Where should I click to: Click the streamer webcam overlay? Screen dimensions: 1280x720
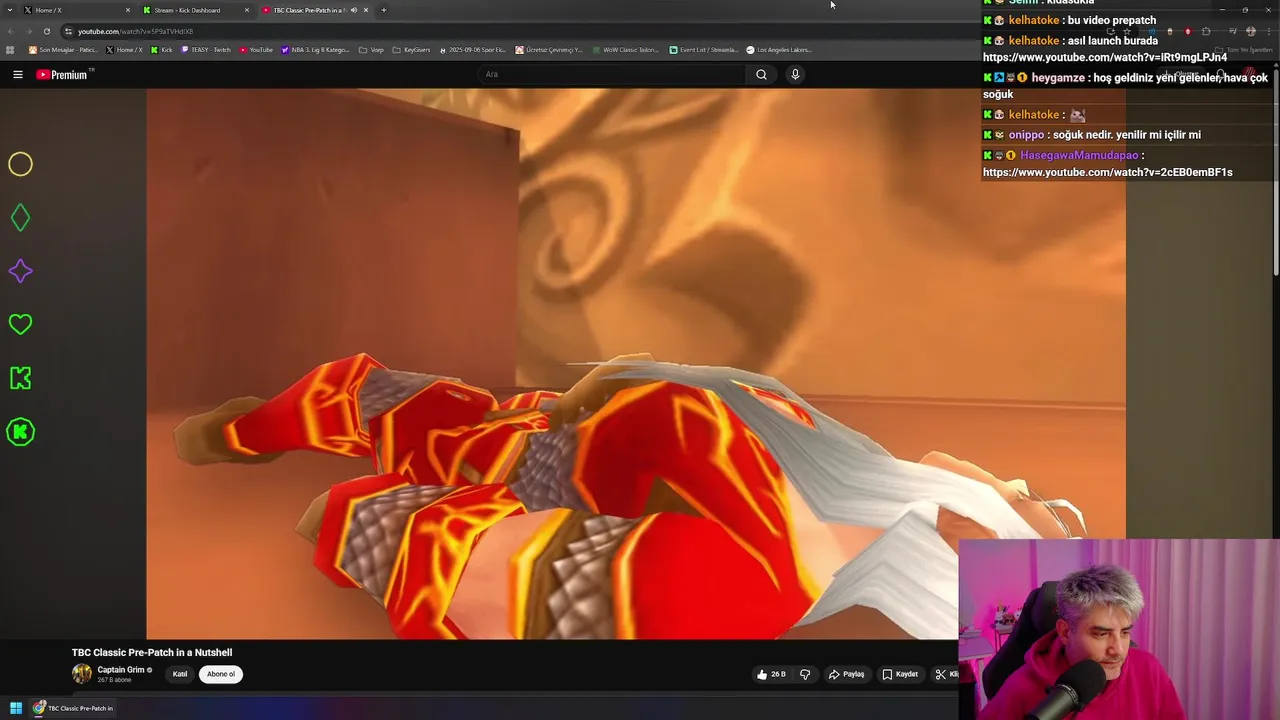[x=1119, y=630]
